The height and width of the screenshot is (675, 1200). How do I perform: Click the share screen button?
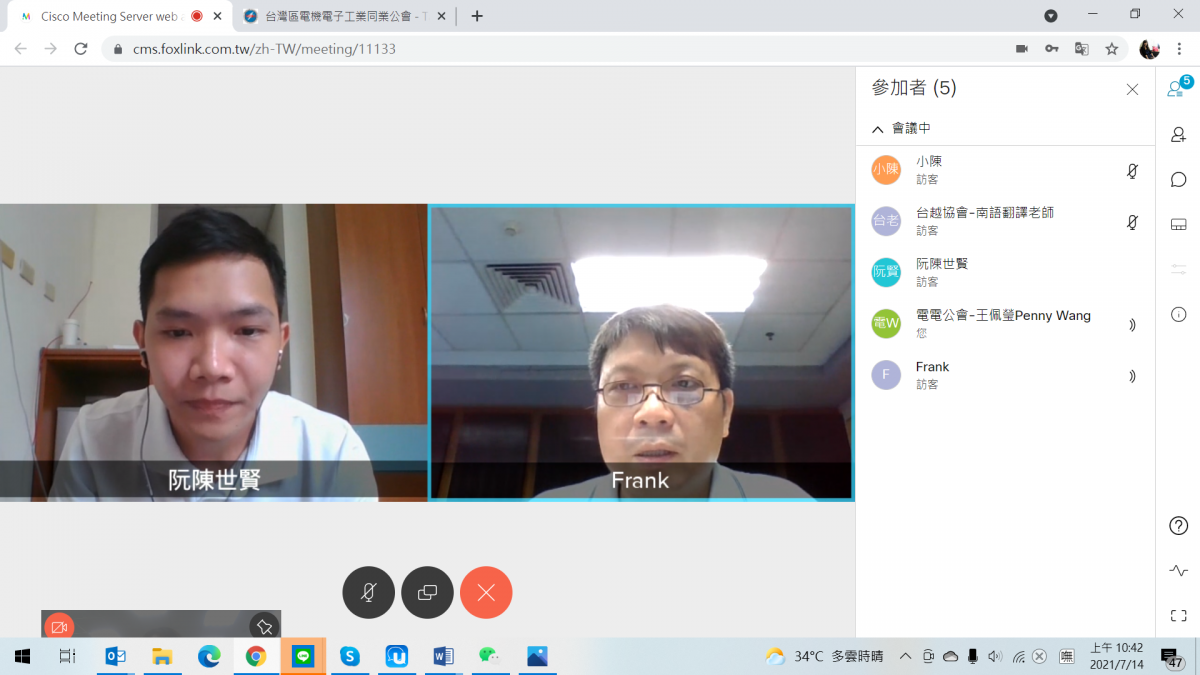pos(427,593)
